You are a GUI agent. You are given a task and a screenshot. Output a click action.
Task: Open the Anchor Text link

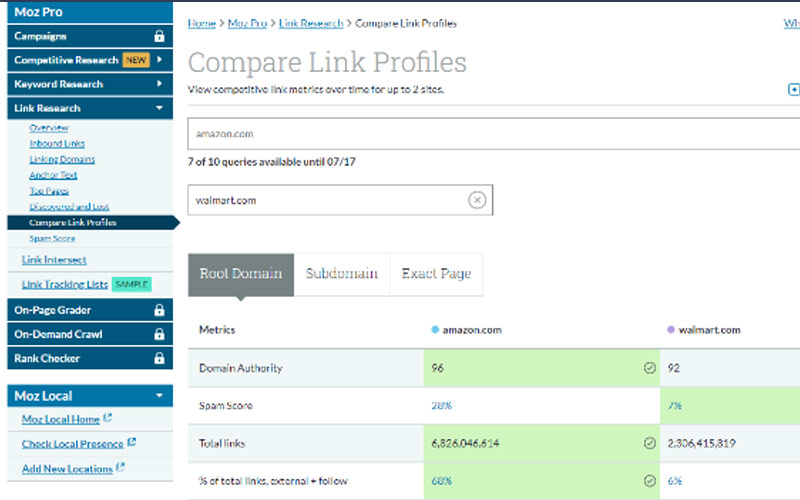pos(53,175)
